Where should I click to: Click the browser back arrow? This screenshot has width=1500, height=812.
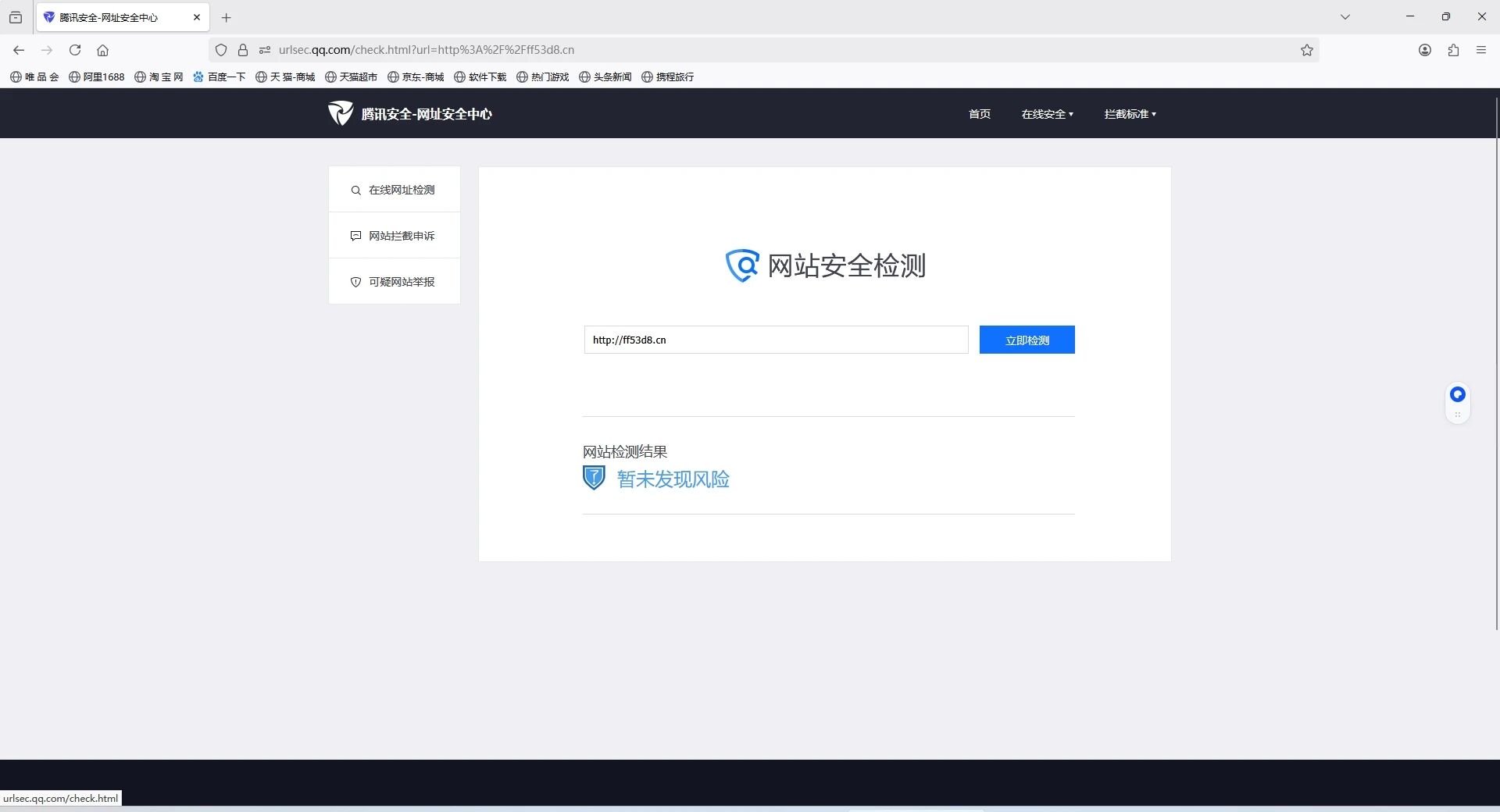point(19,50)
